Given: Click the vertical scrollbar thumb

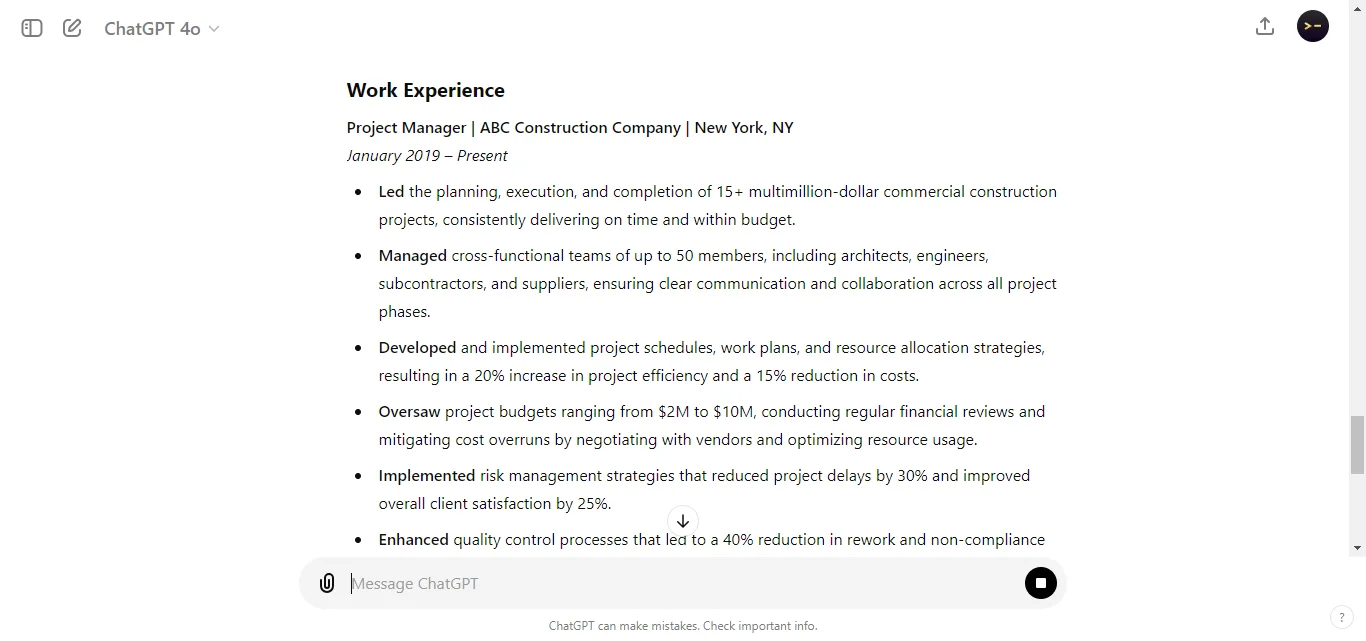Looking at the screenshot, I should tap(1357, 445).
